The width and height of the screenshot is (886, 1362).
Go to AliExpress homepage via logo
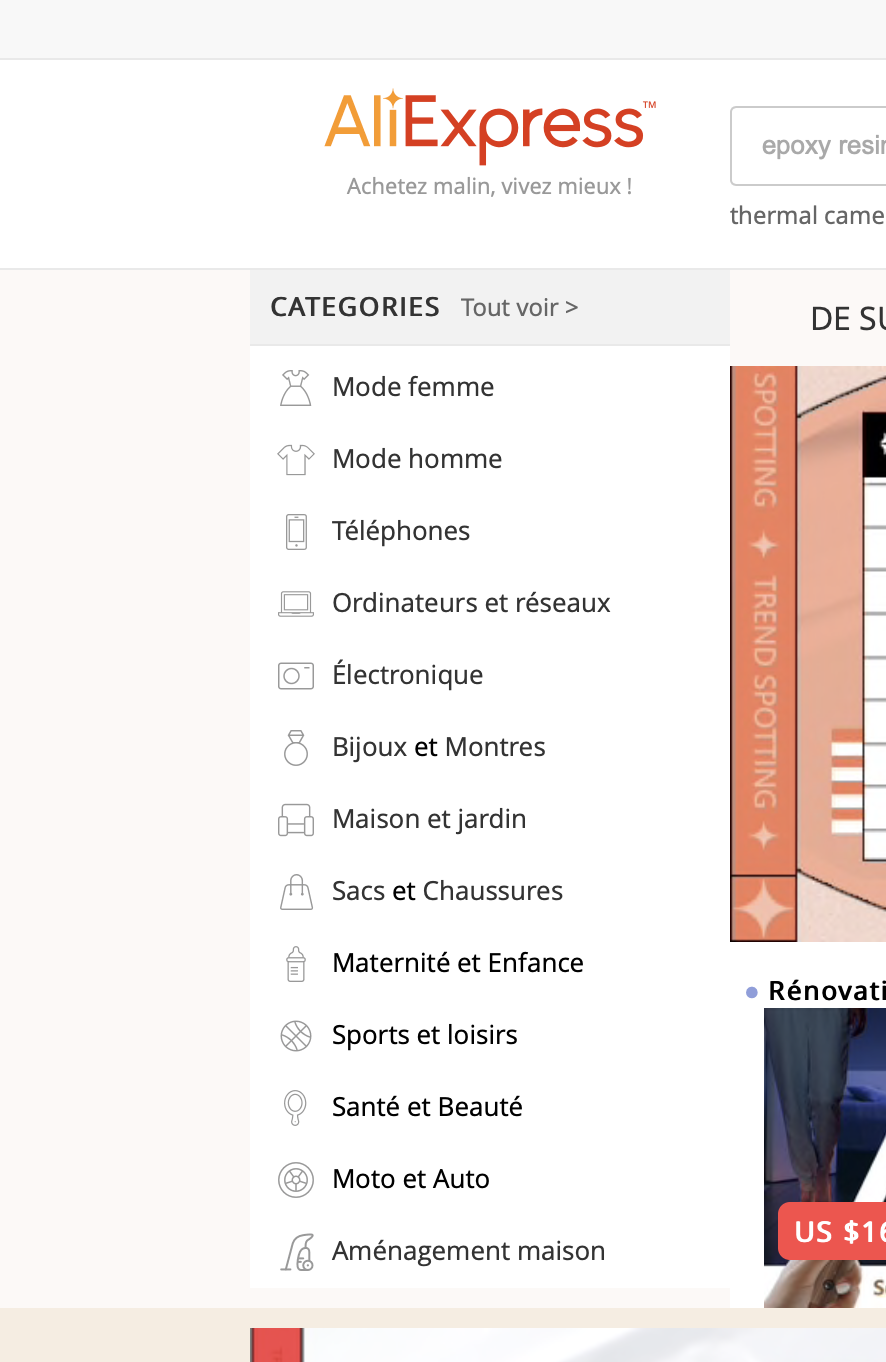(x=489, y=126)
